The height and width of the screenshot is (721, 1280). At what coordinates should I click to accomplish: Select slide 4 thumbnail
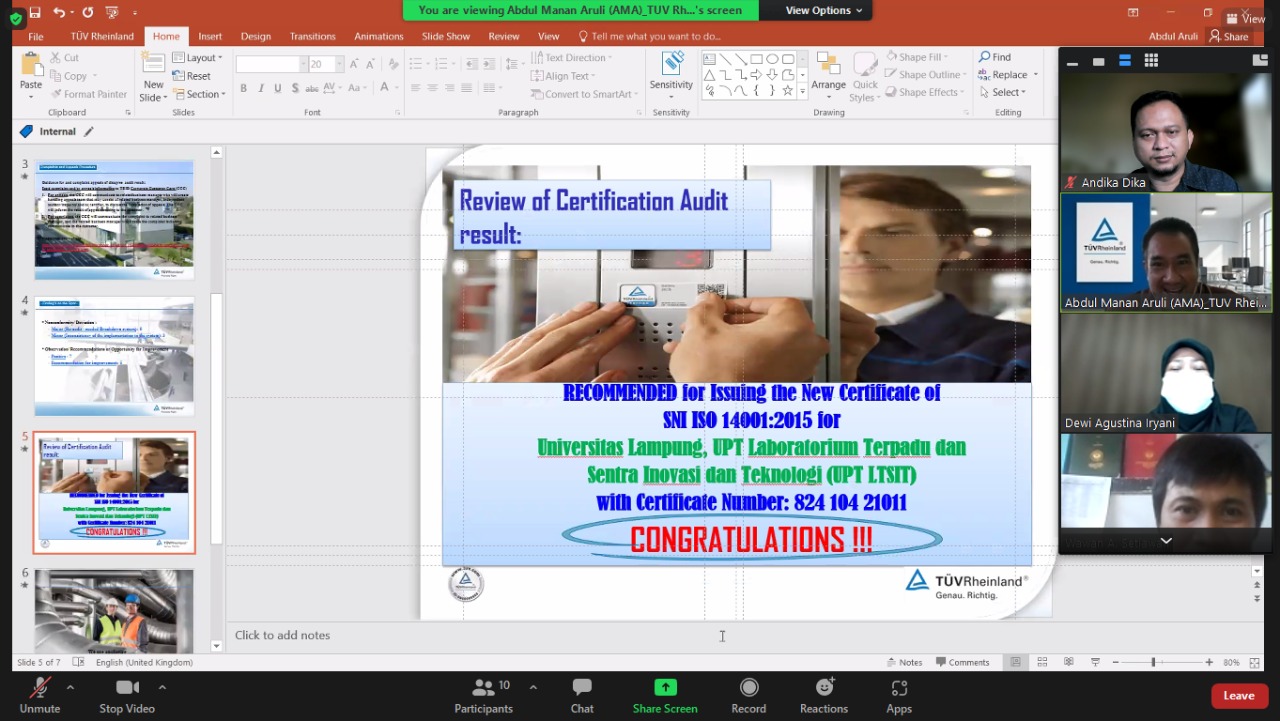click(x=114, y=356)
